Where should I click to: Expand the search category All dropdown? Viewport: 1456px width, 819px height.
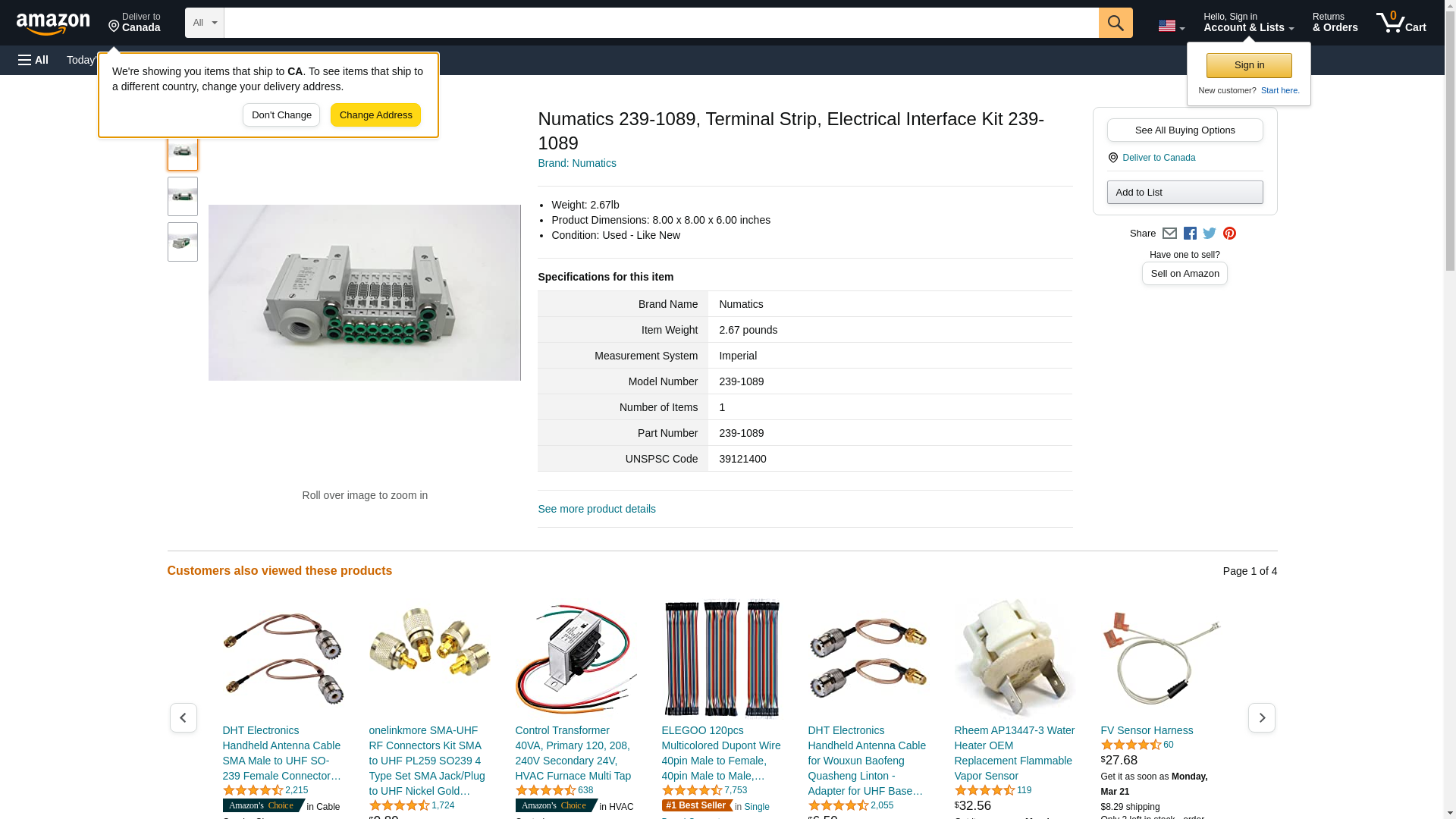pyautogui.click(x=205, y=23)
